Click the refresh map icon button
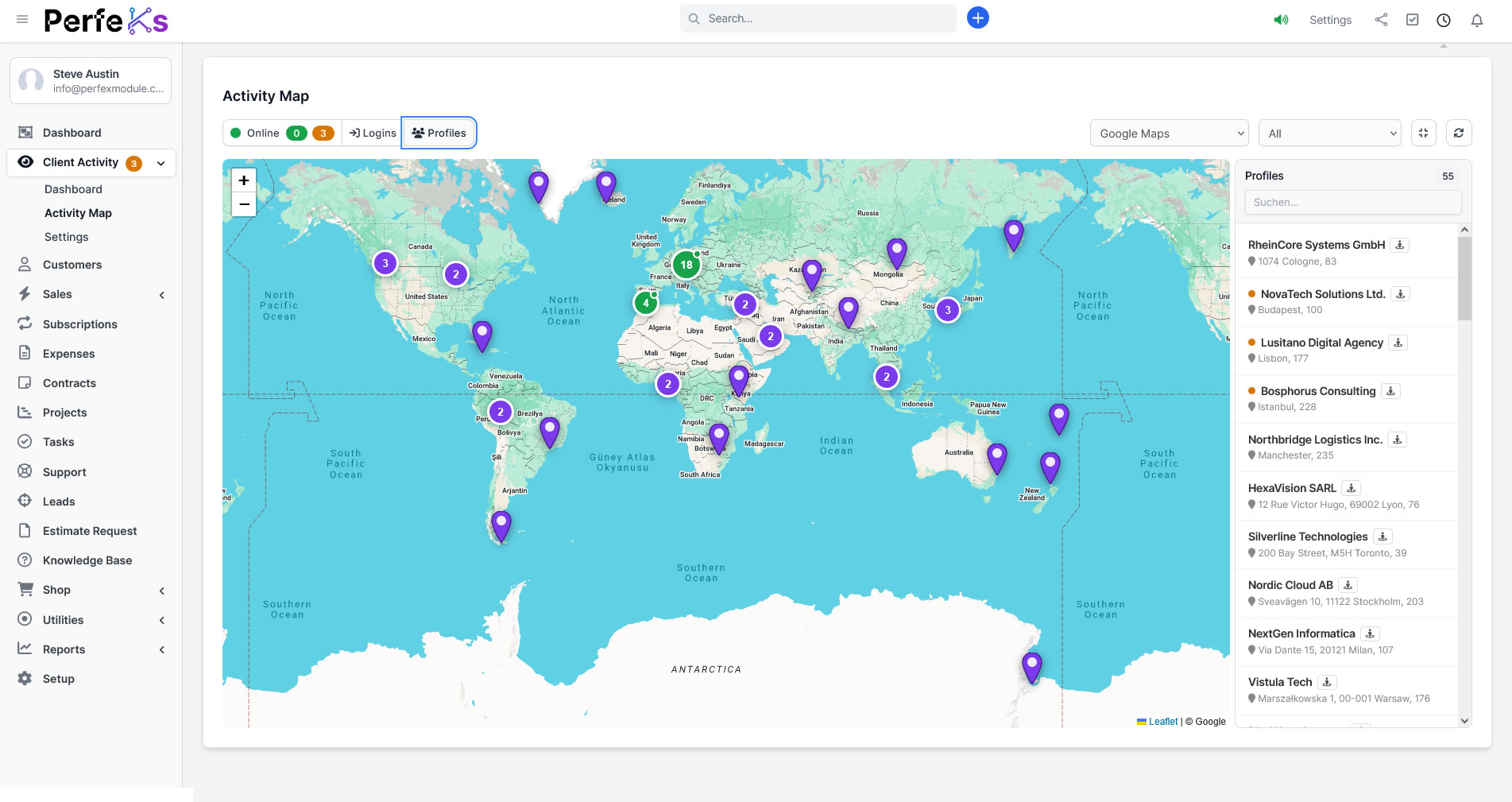This screenshot has height=802, width=1512. [x=1458, y=133]
